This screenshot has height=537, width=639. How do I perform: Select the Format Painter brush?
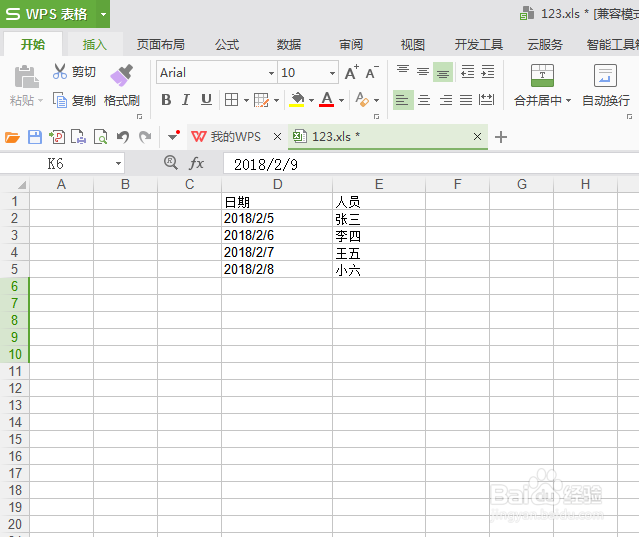pyautogui.click(x=121, y=75)
